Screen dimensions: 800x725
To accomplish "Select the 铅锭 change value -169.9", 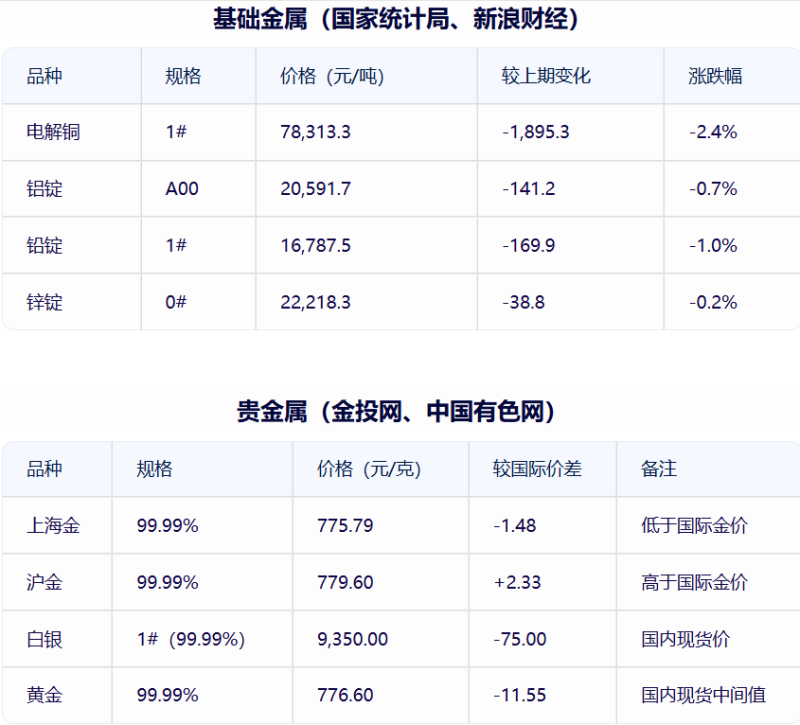I will [x=529, y=245].
